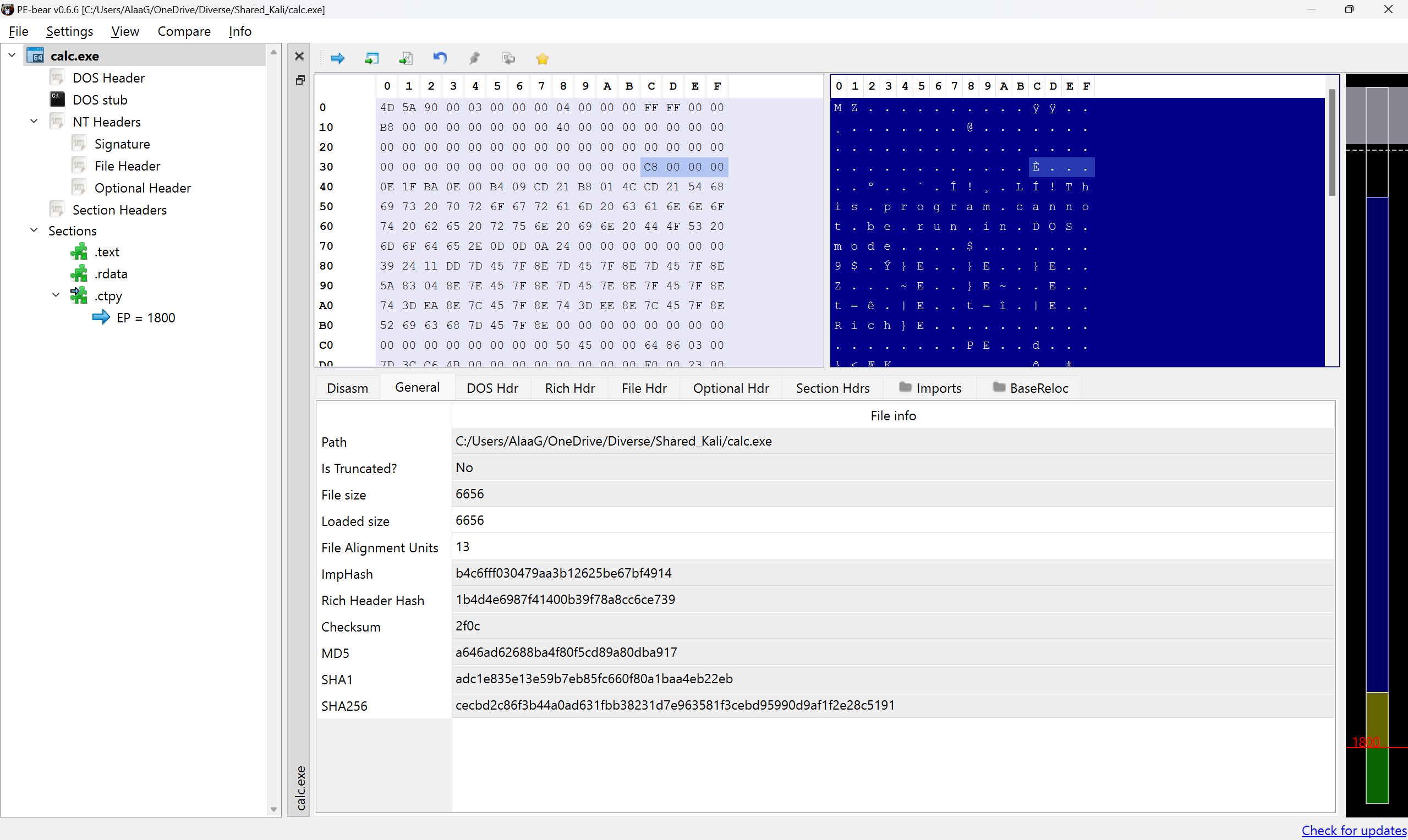Viewport: 1408px width, 840px height.
Task: Click the pin icon in hex toolbar
Action: [474, 58]
